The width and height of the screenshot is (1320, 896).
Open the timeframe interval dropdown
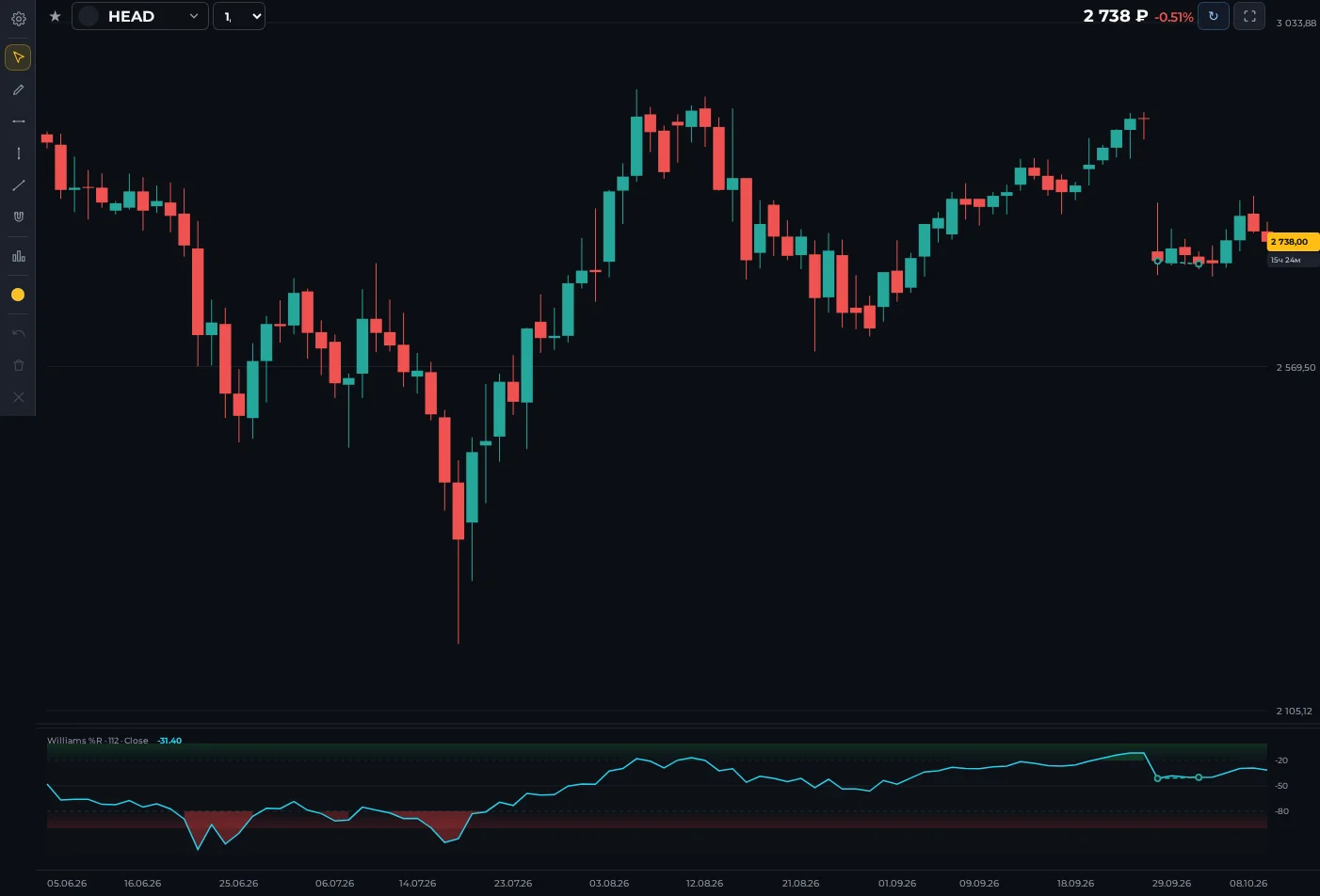point(239,16)
